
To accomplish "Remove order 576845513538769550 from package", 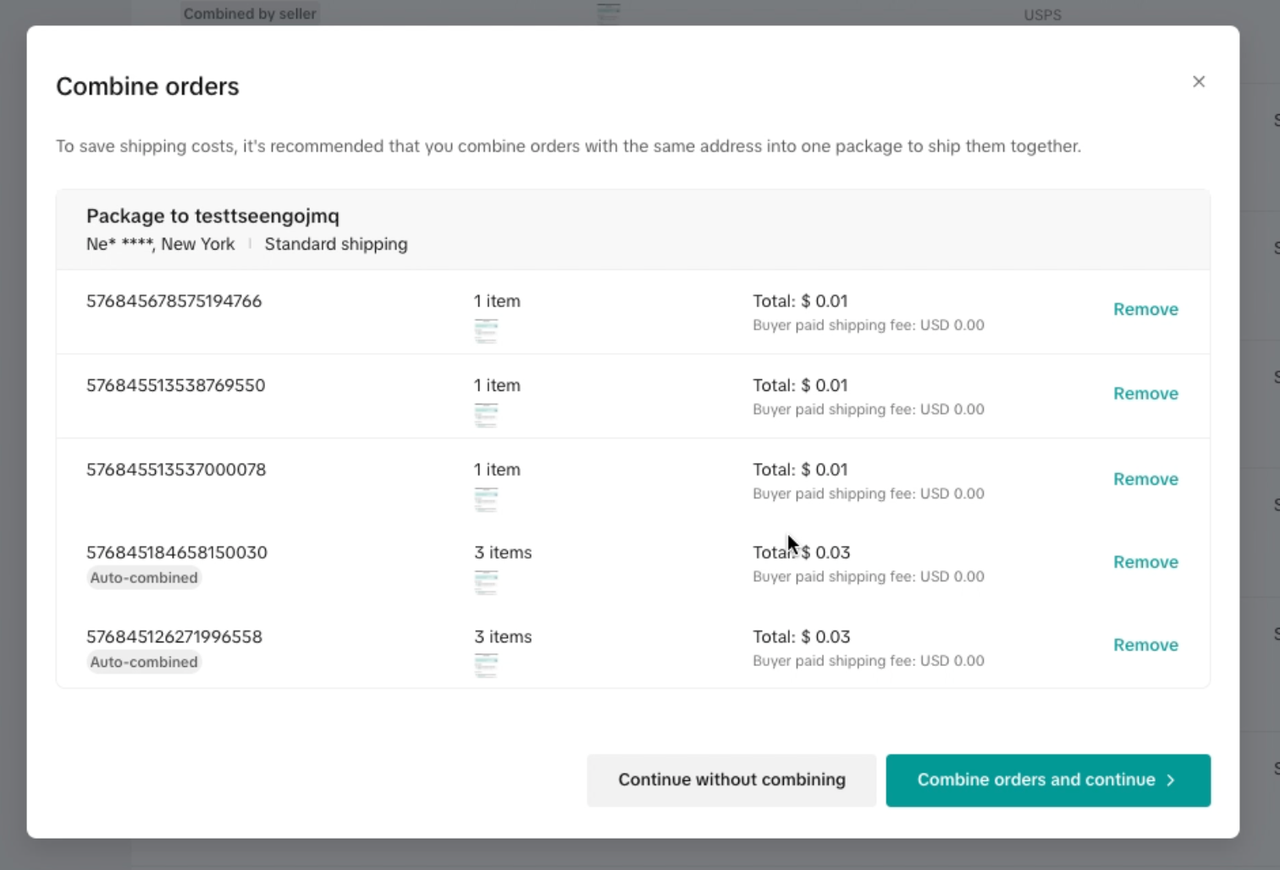I will 1145,394.
